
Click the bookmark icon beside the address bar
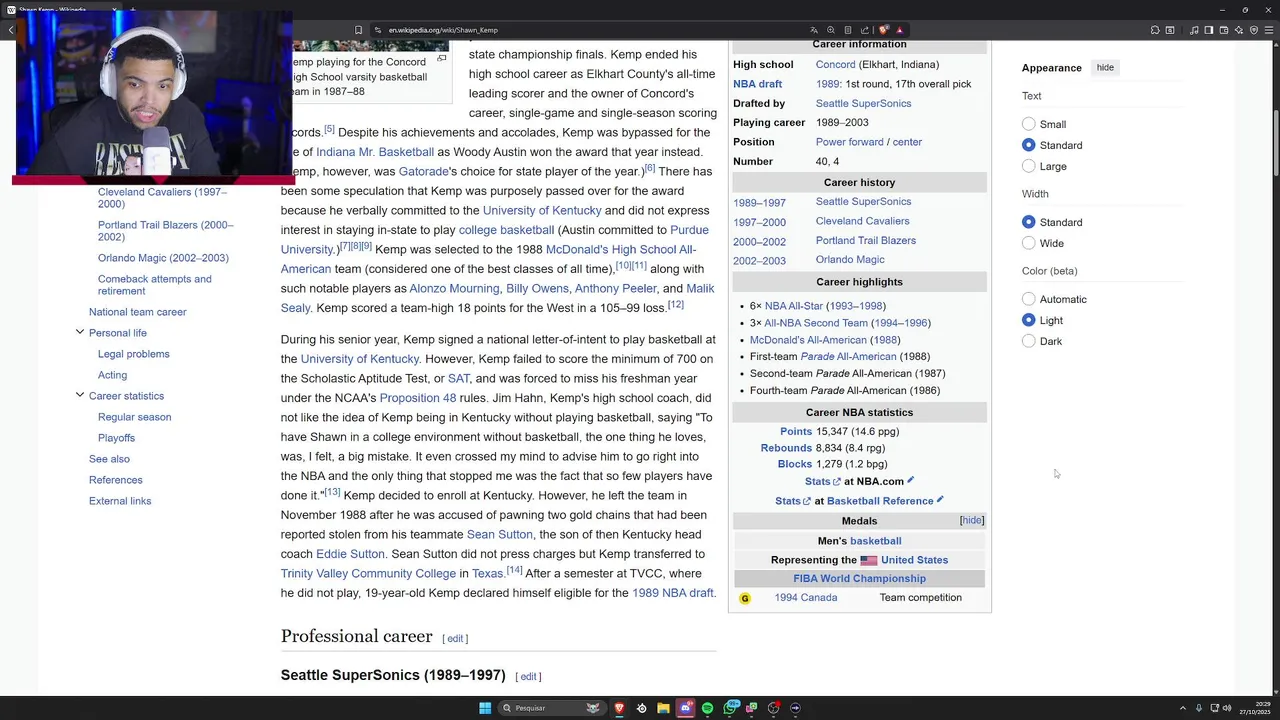tap(358, 30)
